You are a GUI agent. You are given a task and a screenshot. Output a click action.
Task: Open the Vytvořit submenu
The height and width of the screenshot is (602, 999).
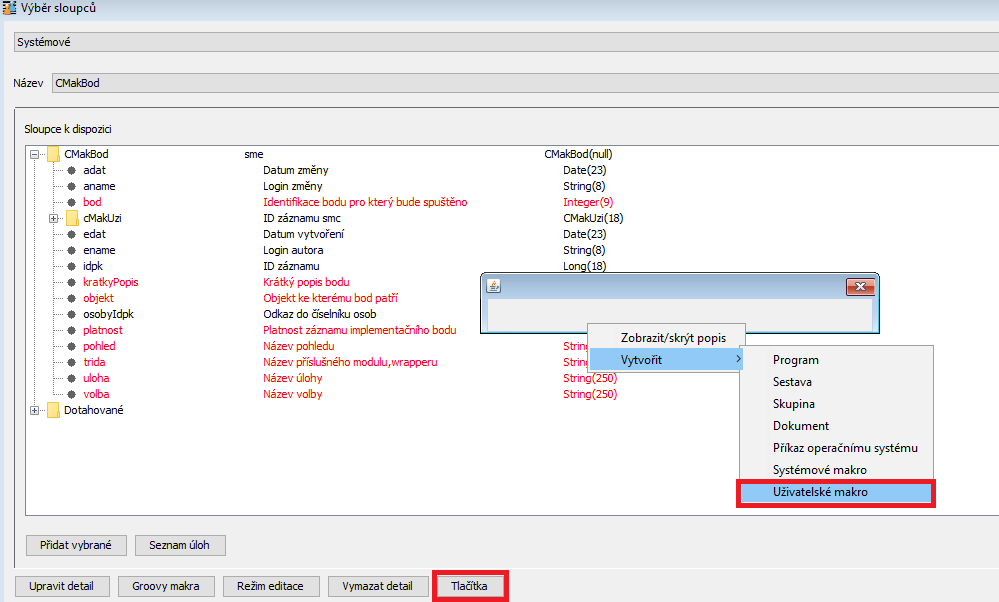665,359
